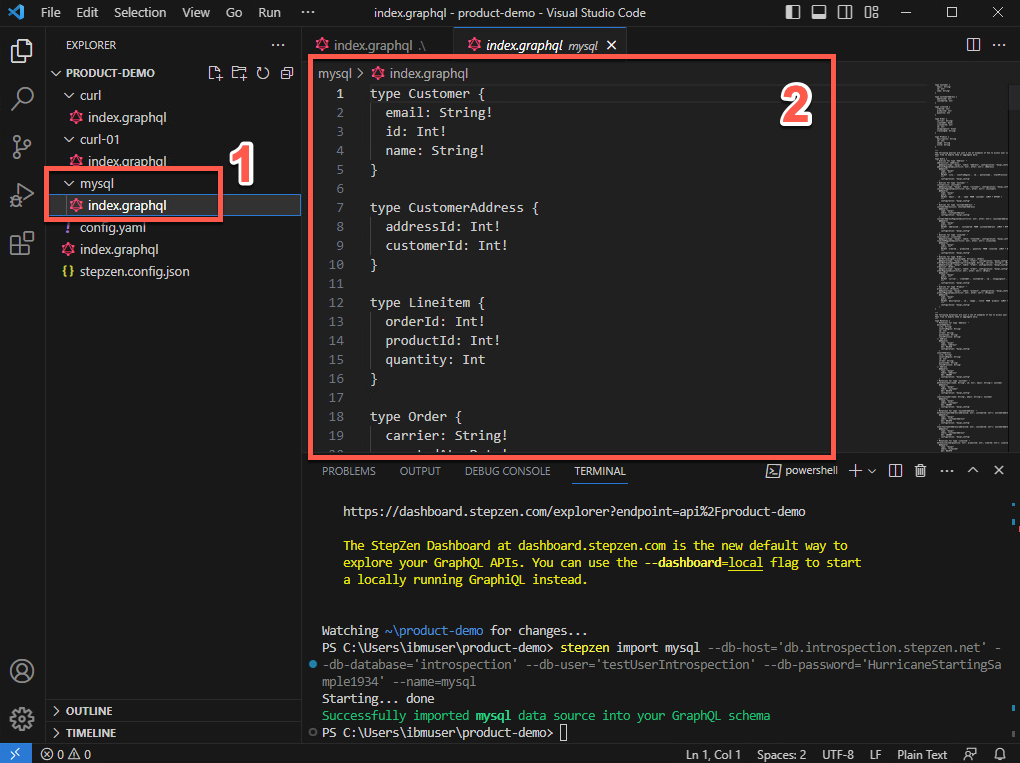Viewport: 1020px width, 763px height.
Task: Open the new terminal launch profile dropdown
Action: tap(873, 471)
